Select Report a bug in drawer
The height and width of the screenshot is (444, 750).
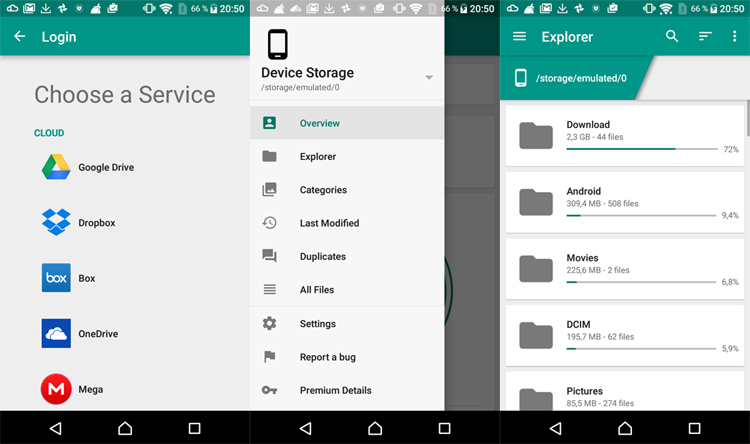[x=347, y=357]
